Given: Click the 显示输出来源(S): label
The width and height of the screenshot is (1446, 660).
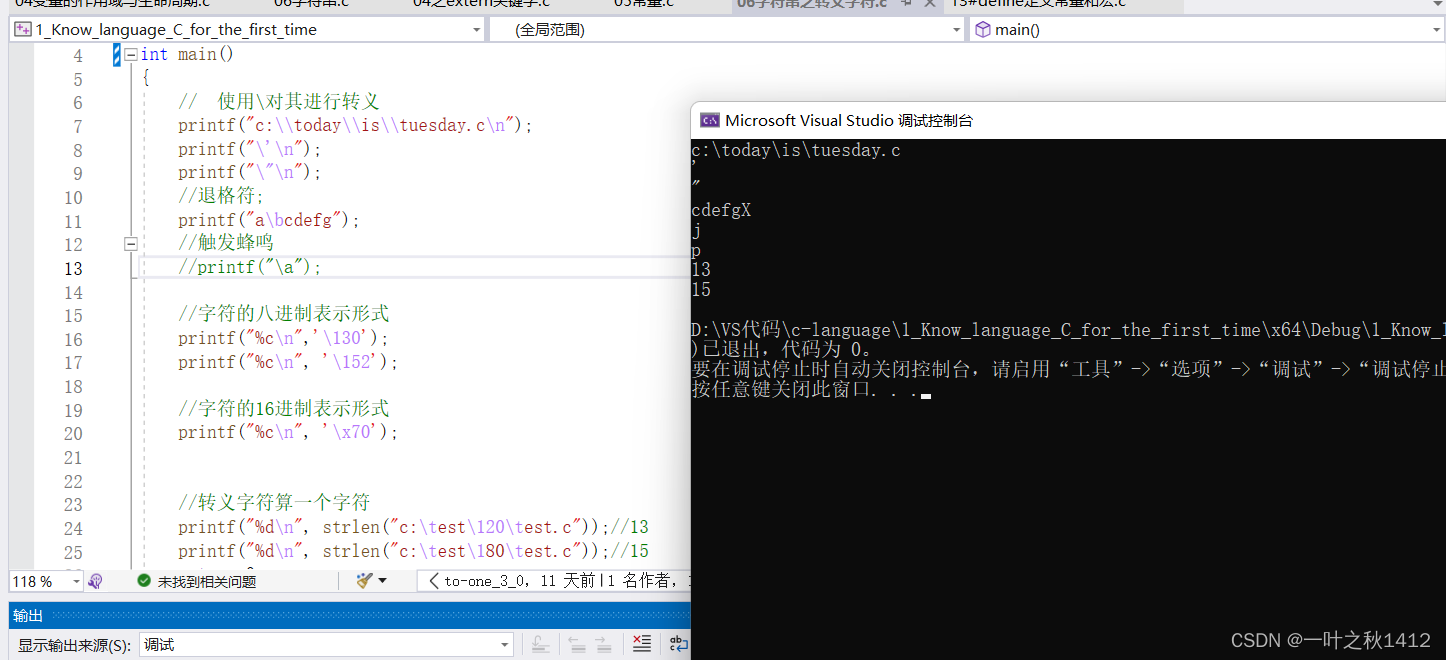Looking at the screenshot, I should click(74, 646).
